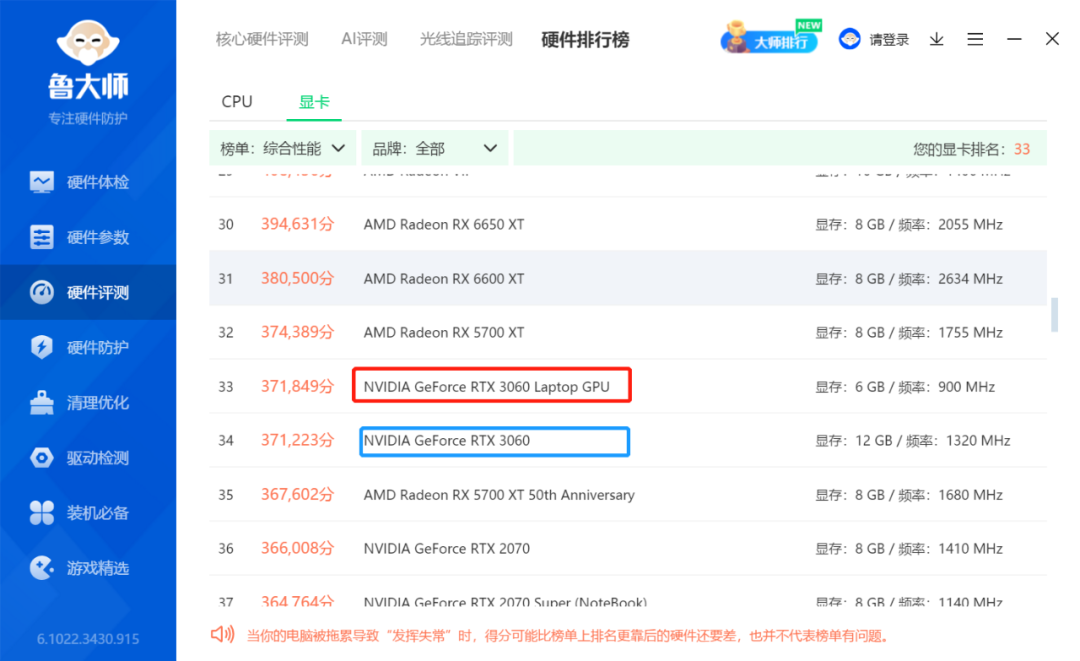Click RX 5700 XT 50th Anniversary row
Screen dimensions: 1080x661
click(x=628, y=494)
